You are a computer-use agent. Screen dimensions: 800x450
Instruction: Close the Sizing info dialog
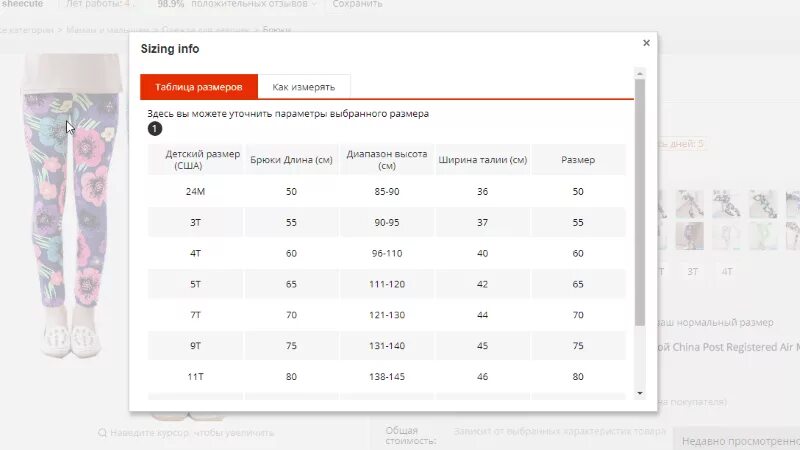point(646,43)
